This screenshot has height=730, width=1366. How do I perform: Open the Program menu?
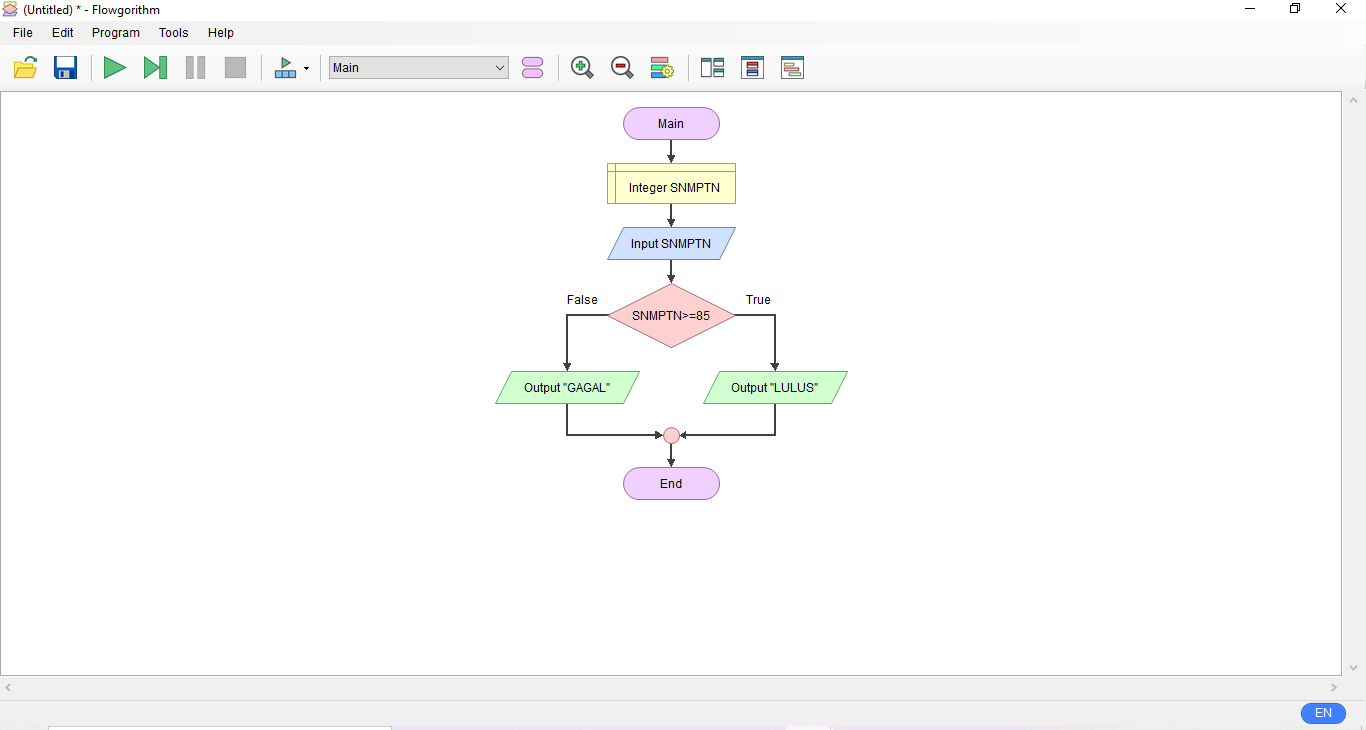click(115, 32)
